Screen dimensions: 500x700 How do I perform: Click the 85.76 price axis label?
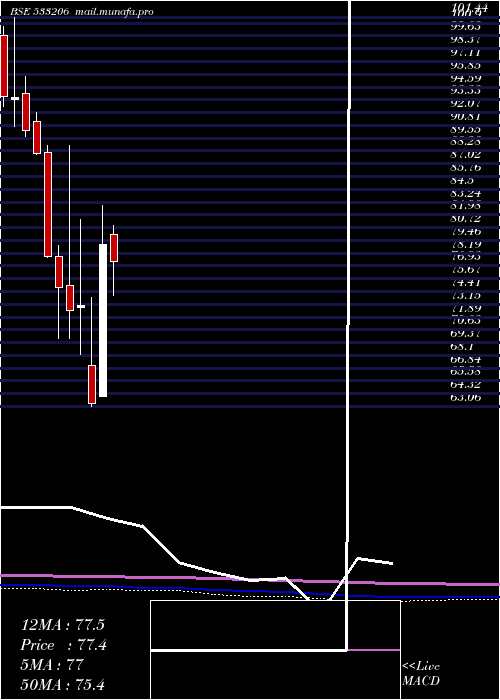coord(466,168)
